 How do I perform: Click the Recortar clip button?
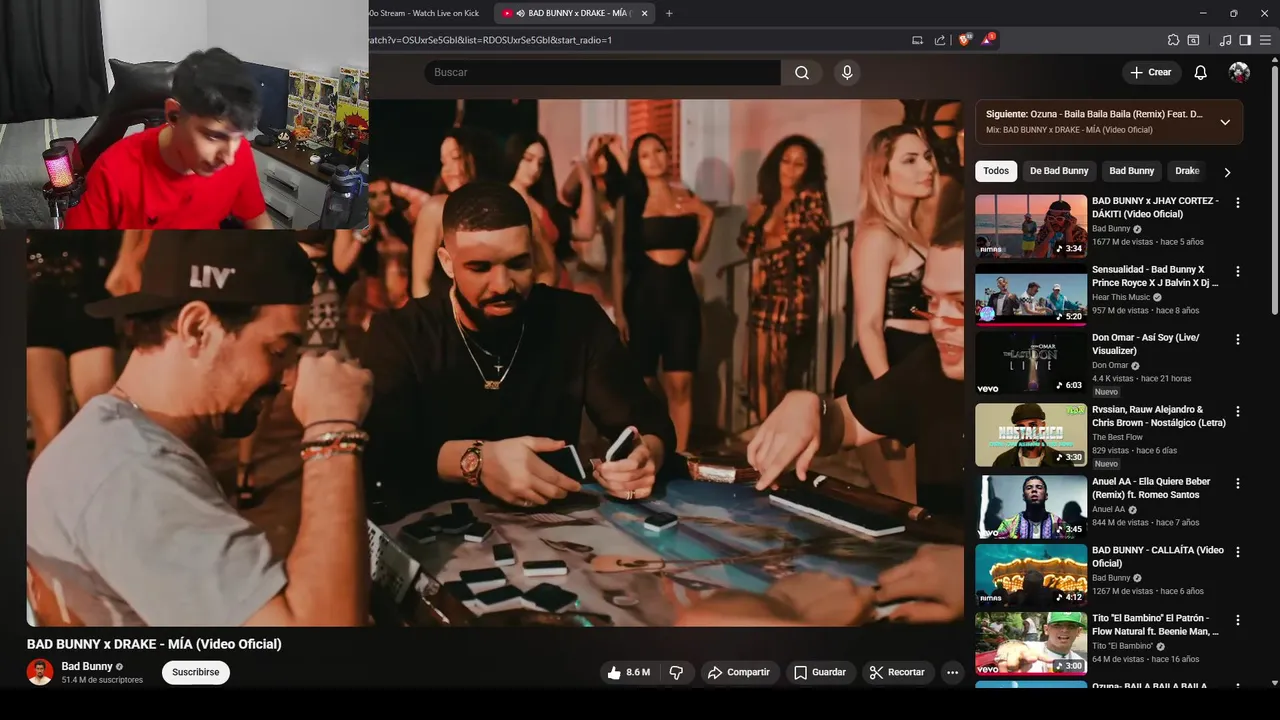[x=897, y=672]
